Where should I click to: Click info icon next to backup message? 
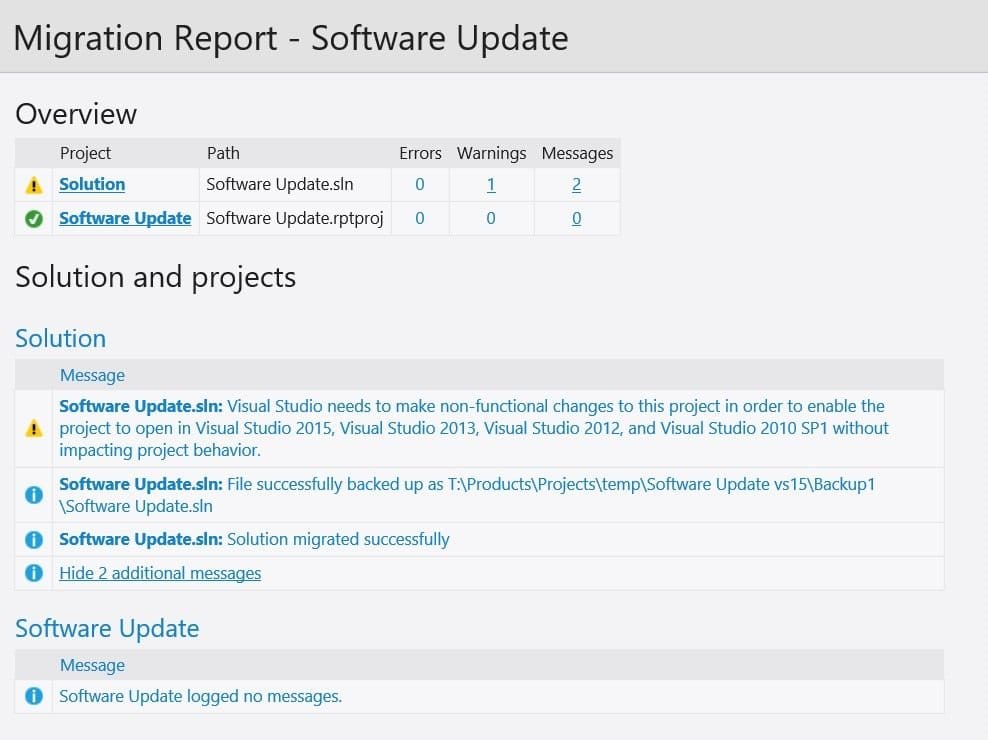click(33, 495)
